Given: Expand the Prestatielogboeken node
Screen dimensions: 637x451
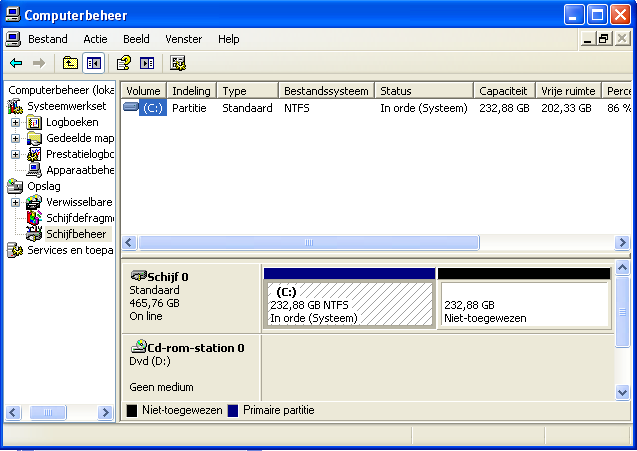Looking at the screenshot, I should [15, 154].
